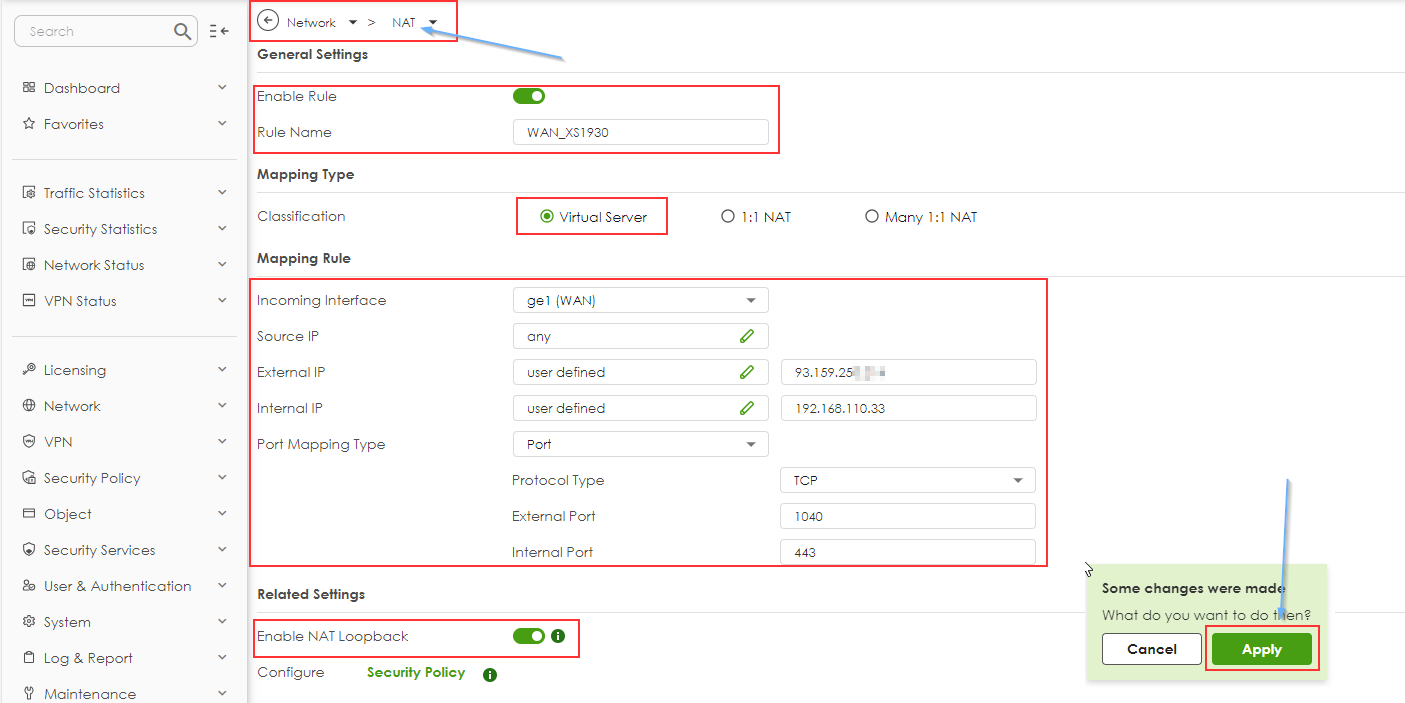The height and width of the screenshot is (703, 1405).
Task: Open the Protocol Type dropdown
Action: tap(907, 481)
